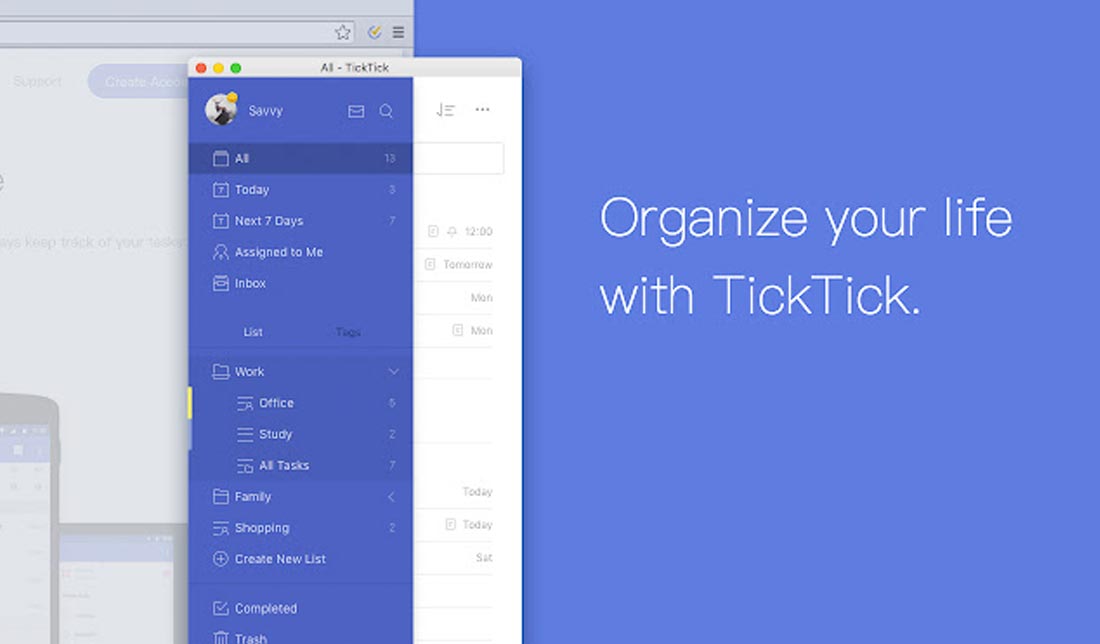1100x644 pixels.
Task: Select the Savvy profile avatar
Action: [221, 110]
